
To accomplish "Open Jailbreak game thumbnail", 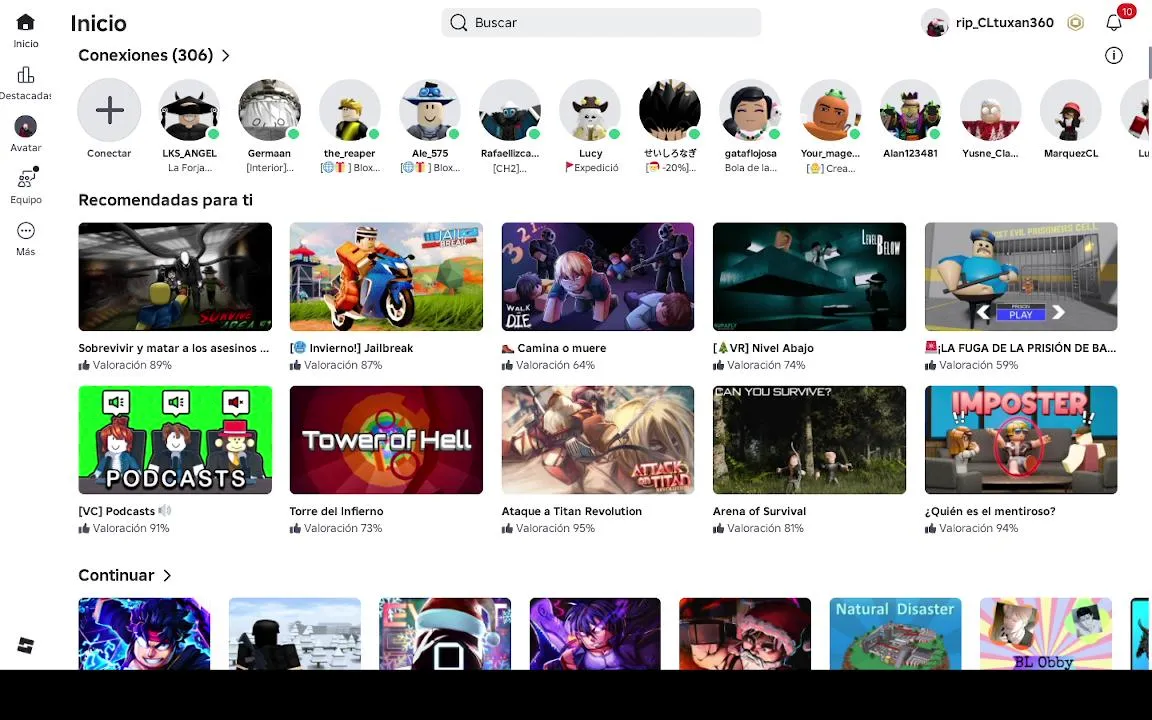I will click(x=386, y=277).
